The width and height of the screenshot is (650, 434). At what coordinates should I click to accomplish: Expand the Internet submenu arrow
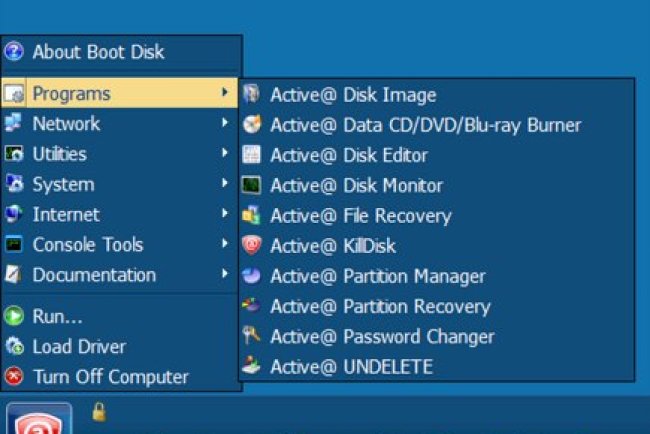(x=225, y=213)
